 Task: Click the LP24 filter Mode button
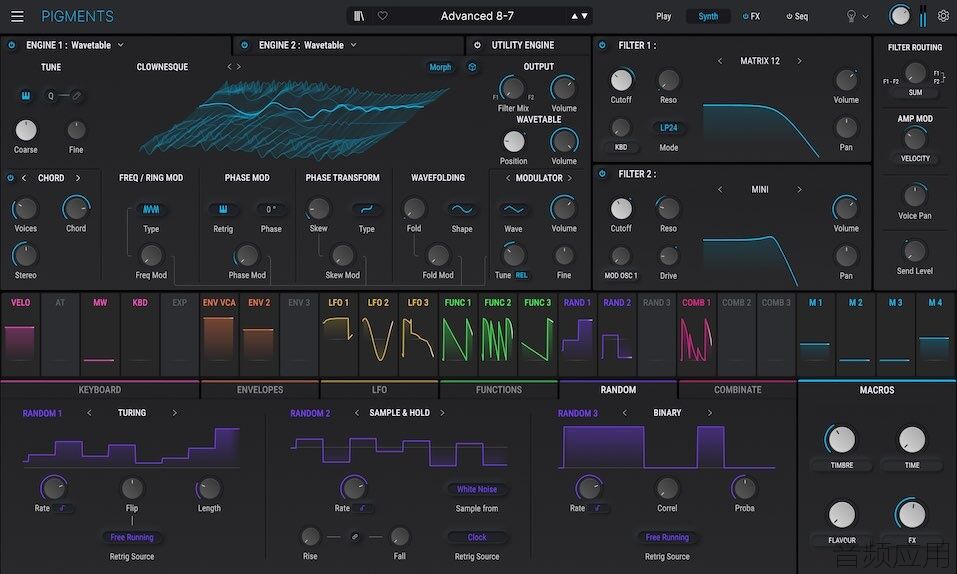tap(668, 128)
